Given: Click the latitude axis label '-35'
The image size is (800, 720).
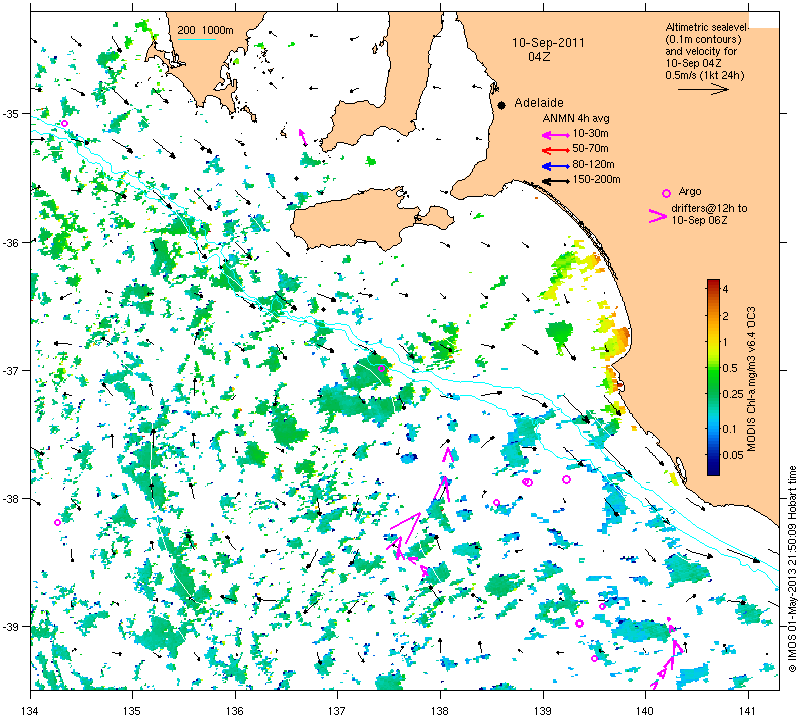Looking at the screenshot, I should 11,113.
